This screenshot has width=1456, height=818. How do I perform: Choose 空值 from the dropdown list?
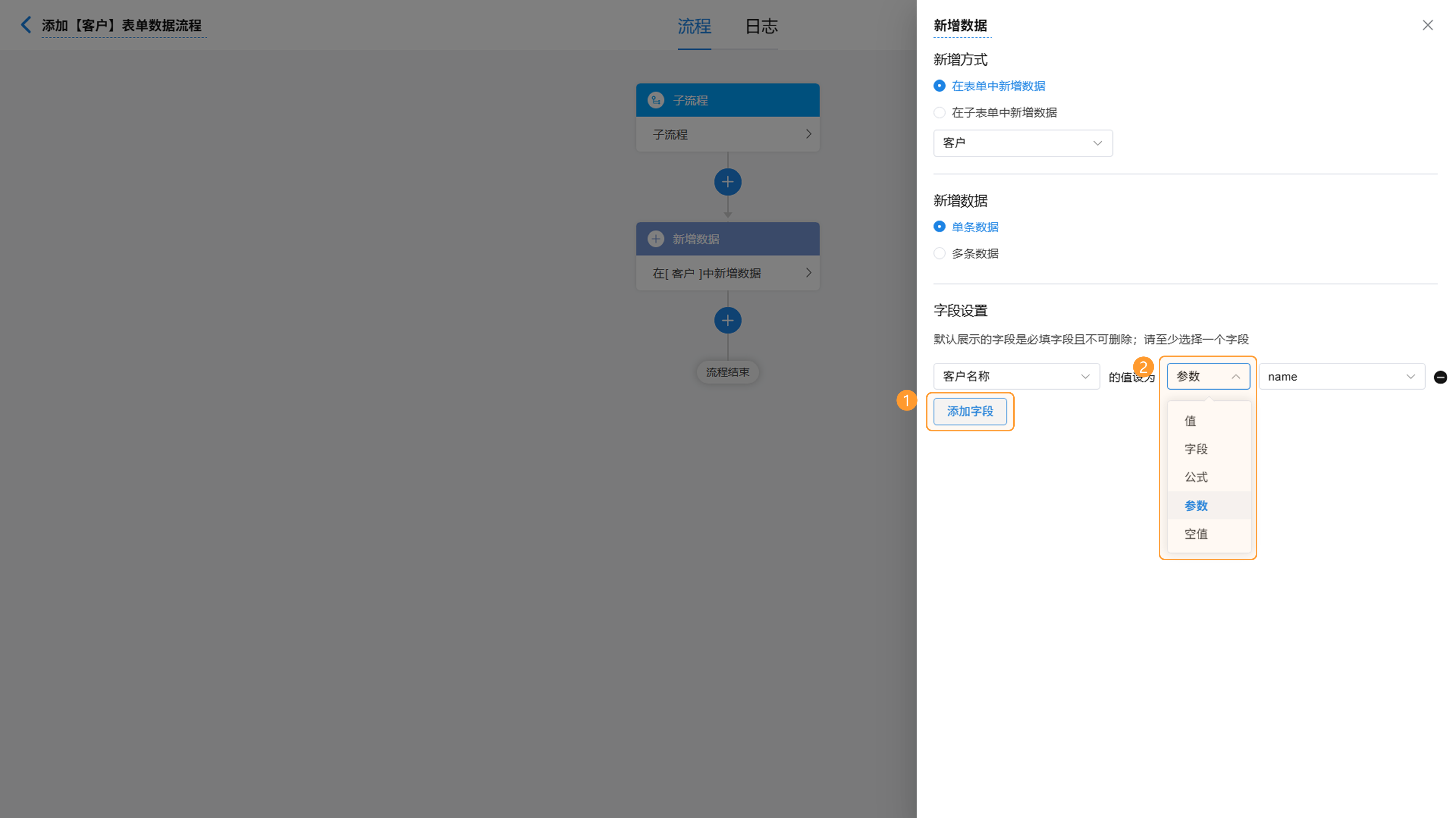[1209, 534]
